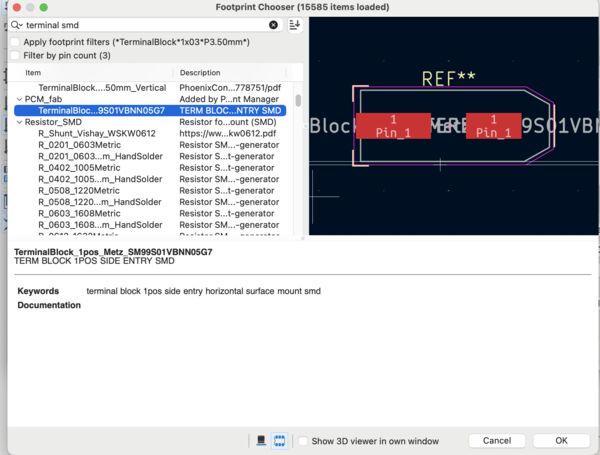Toggle Show 3D viewer in own window
Image resolution: width=600 pixels, height=455 pixels.
click(303, 441)
